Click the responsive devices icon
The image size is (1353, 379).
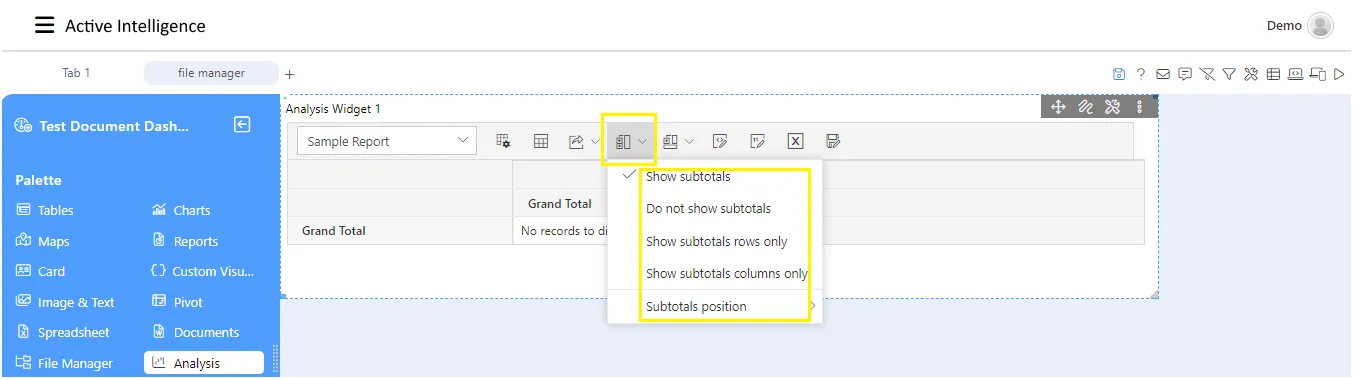[x=1317, y=74]
